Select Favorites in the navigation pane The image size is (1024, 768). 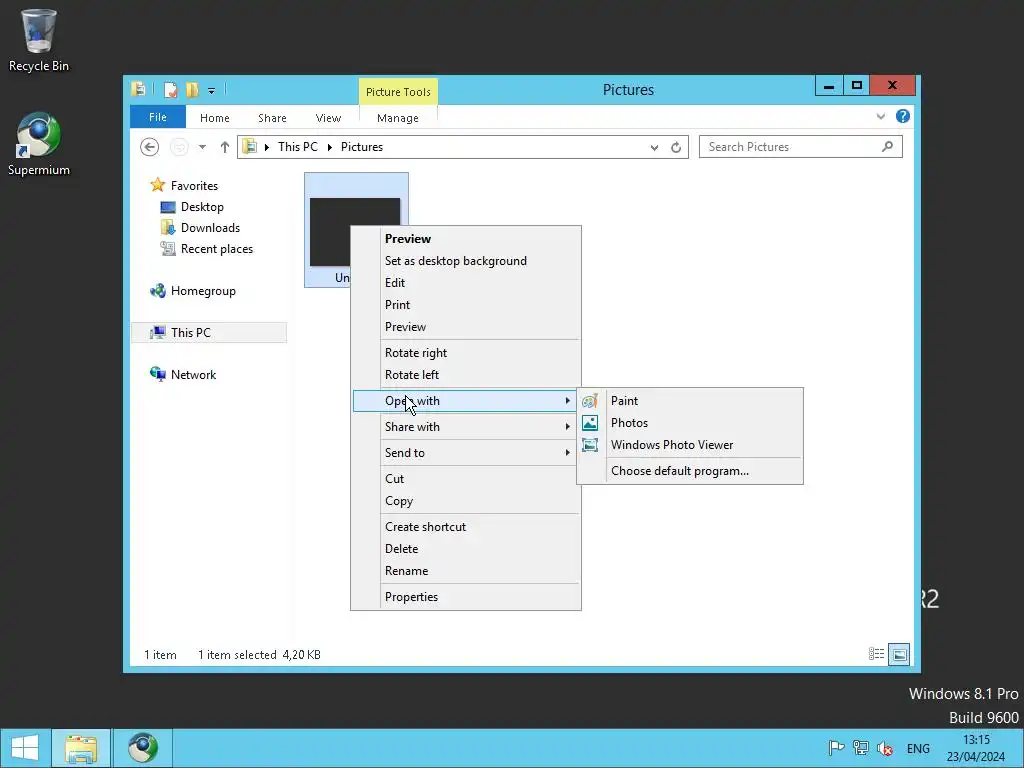point(194,186)
